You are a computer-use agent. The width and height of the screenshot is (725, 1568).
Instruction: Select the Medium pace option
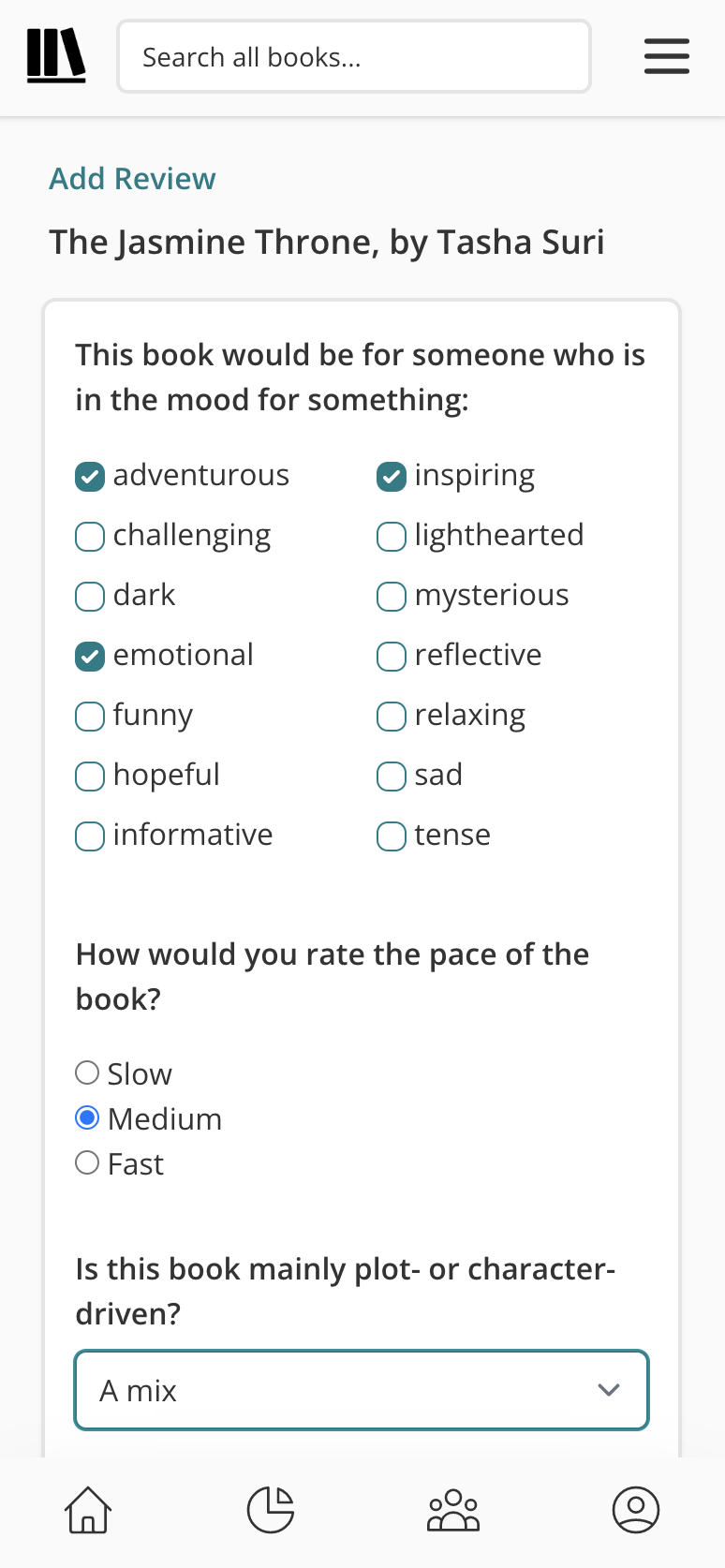click(x=86, y=1117)
